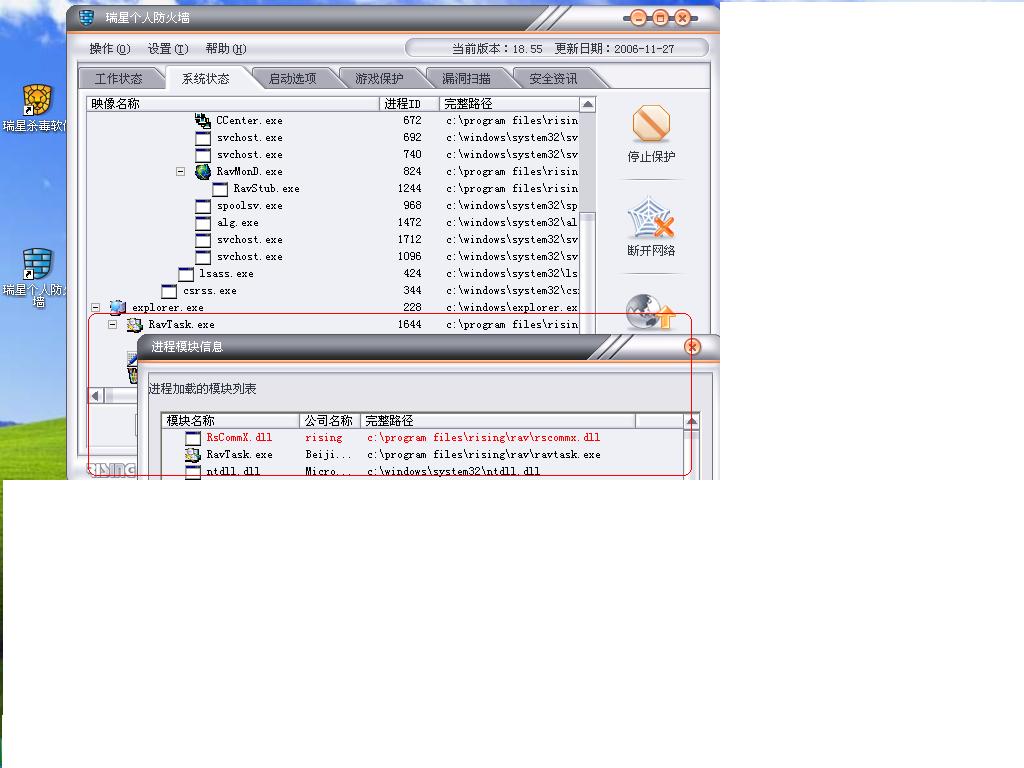Select the red RsCommX.dll module name
The image size is (1024, 768).
point(239,438)
